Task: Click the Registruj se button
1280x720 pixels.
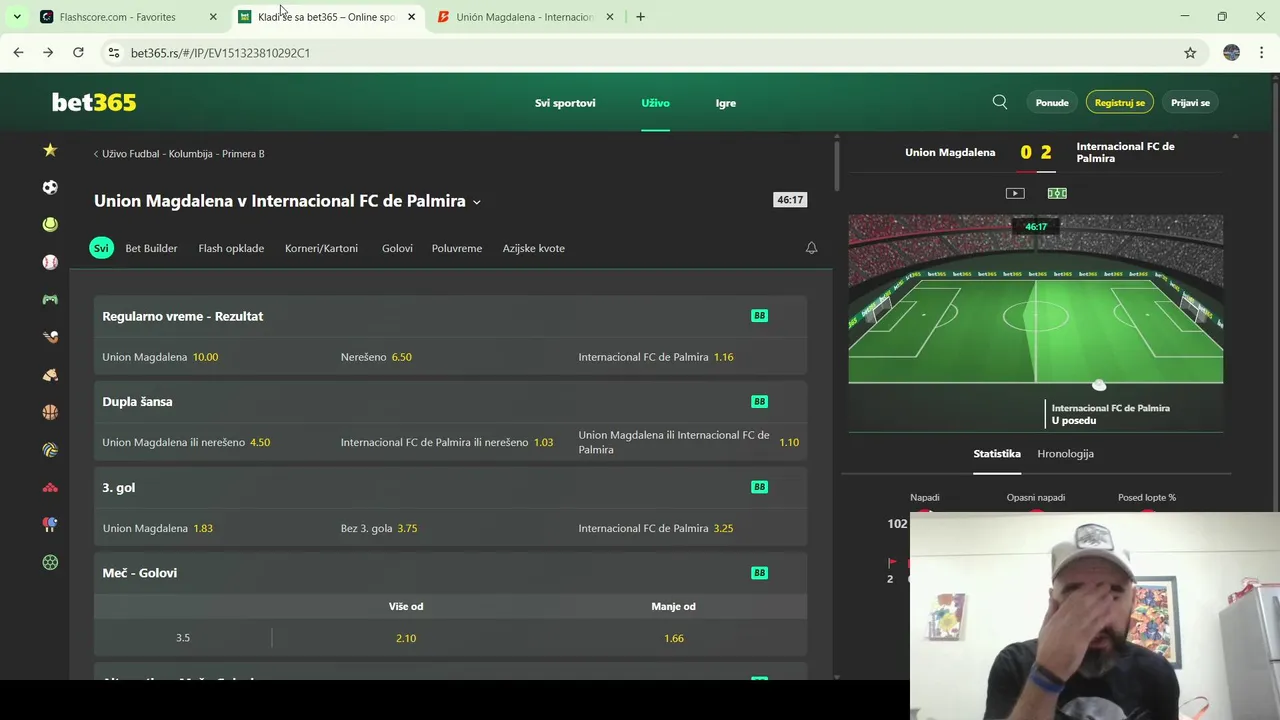Action: (x=1120, y=102)
